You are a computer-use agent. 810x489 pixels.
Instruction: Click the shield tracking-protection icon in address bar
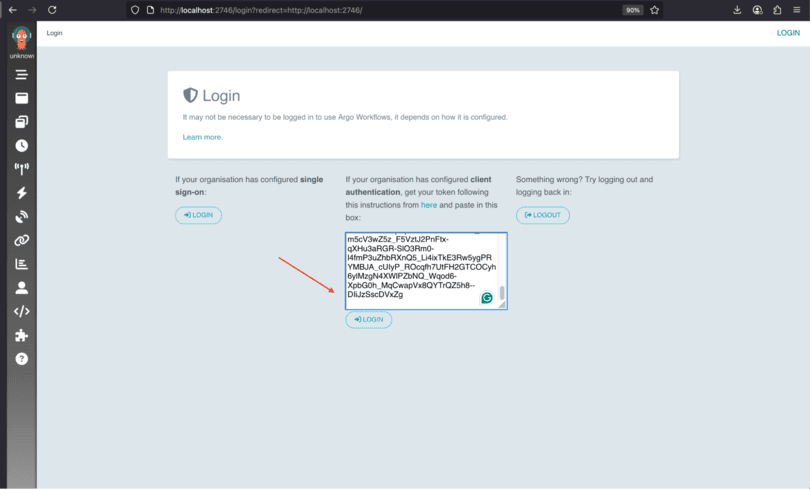(135, 10)
